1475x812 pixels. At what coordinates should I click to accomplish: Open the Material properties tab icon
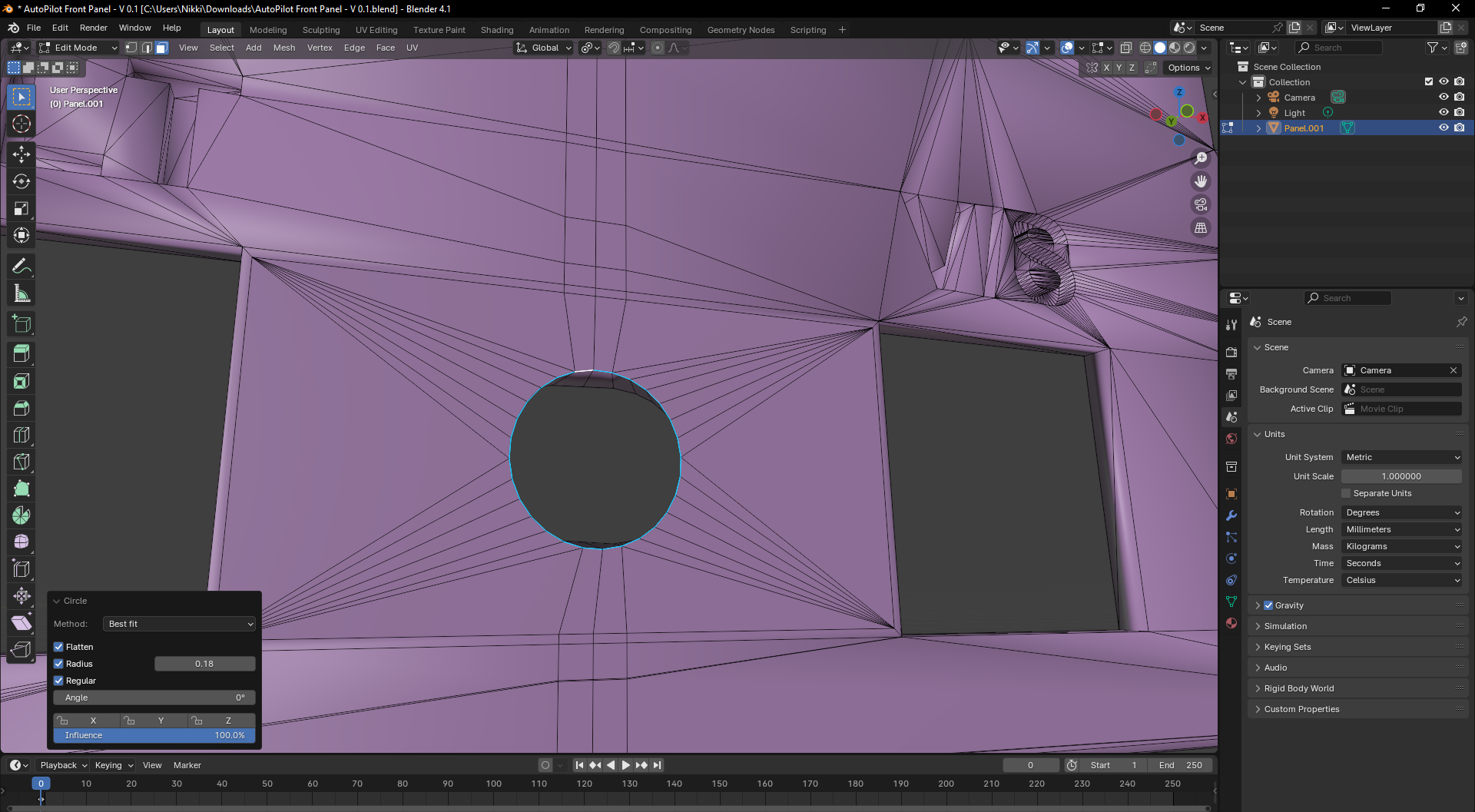1231,623
